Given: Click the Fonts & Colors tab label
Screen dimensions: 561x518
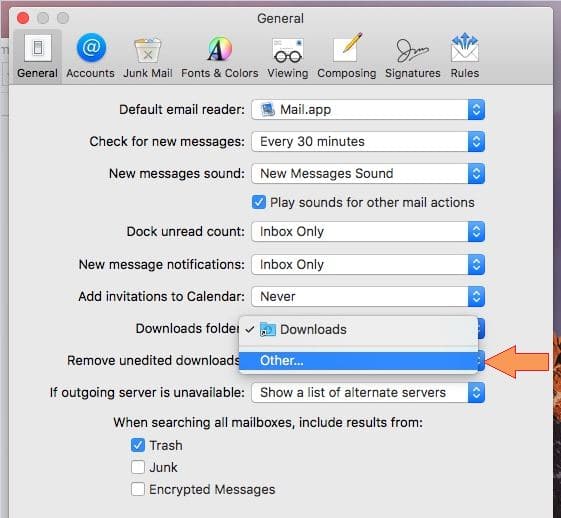Looking at the screenshot, I should click(220, 73).
